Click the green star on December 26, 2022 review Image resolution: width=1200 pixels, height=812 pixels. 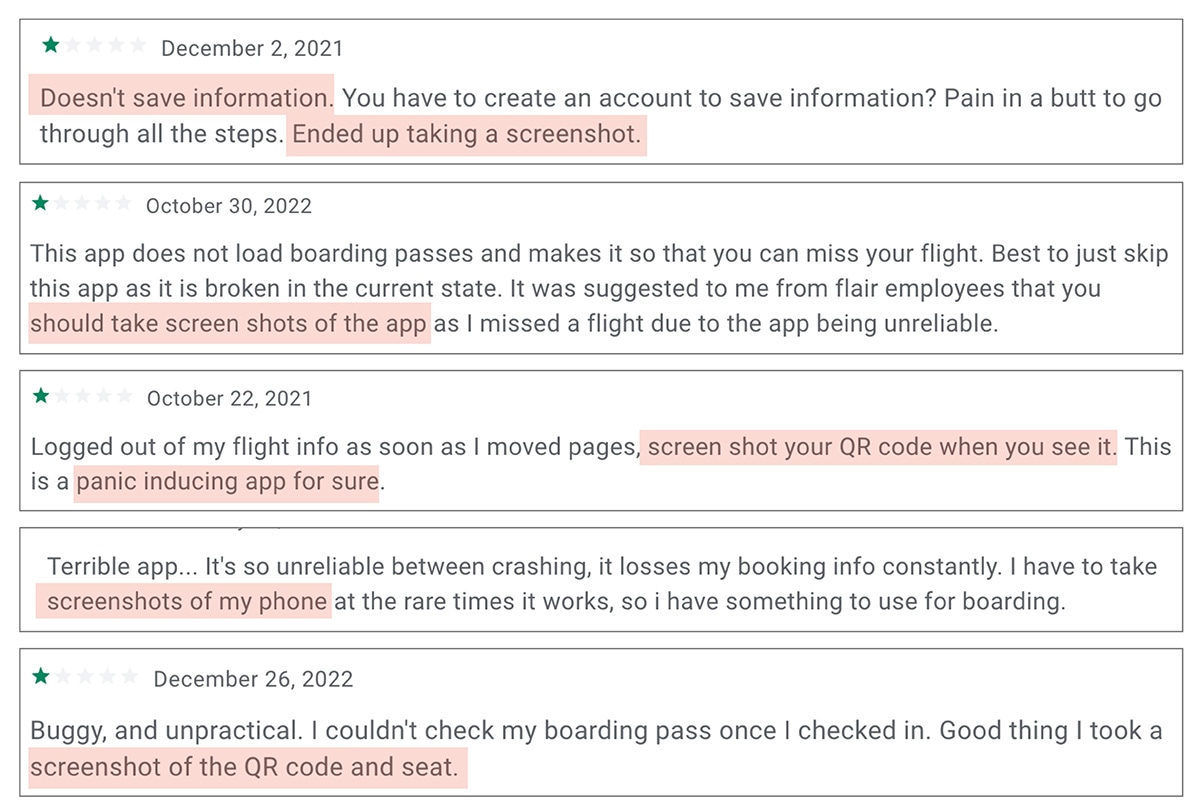point(41,678)
